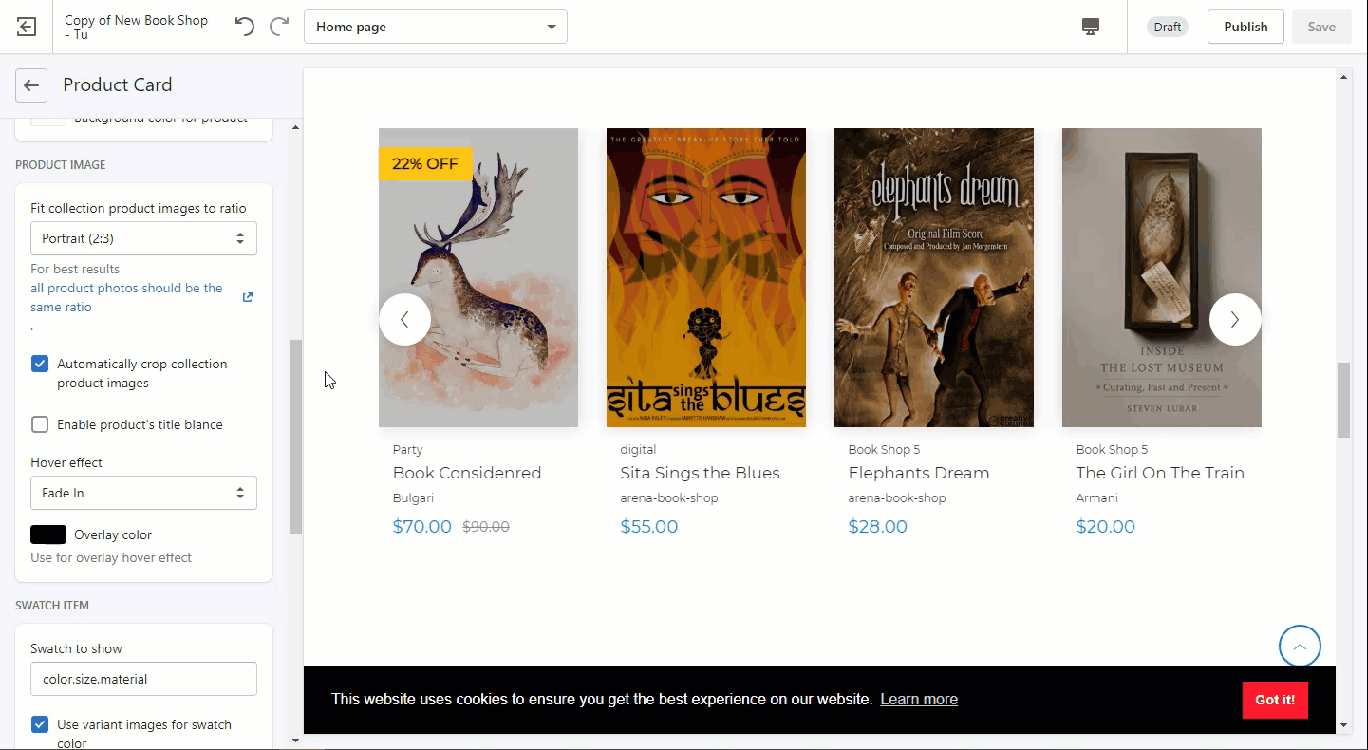Click the Armari vendor text
Image resolution: width=1368 pixels, height=750 pixels.
(x=1097, y=498)
